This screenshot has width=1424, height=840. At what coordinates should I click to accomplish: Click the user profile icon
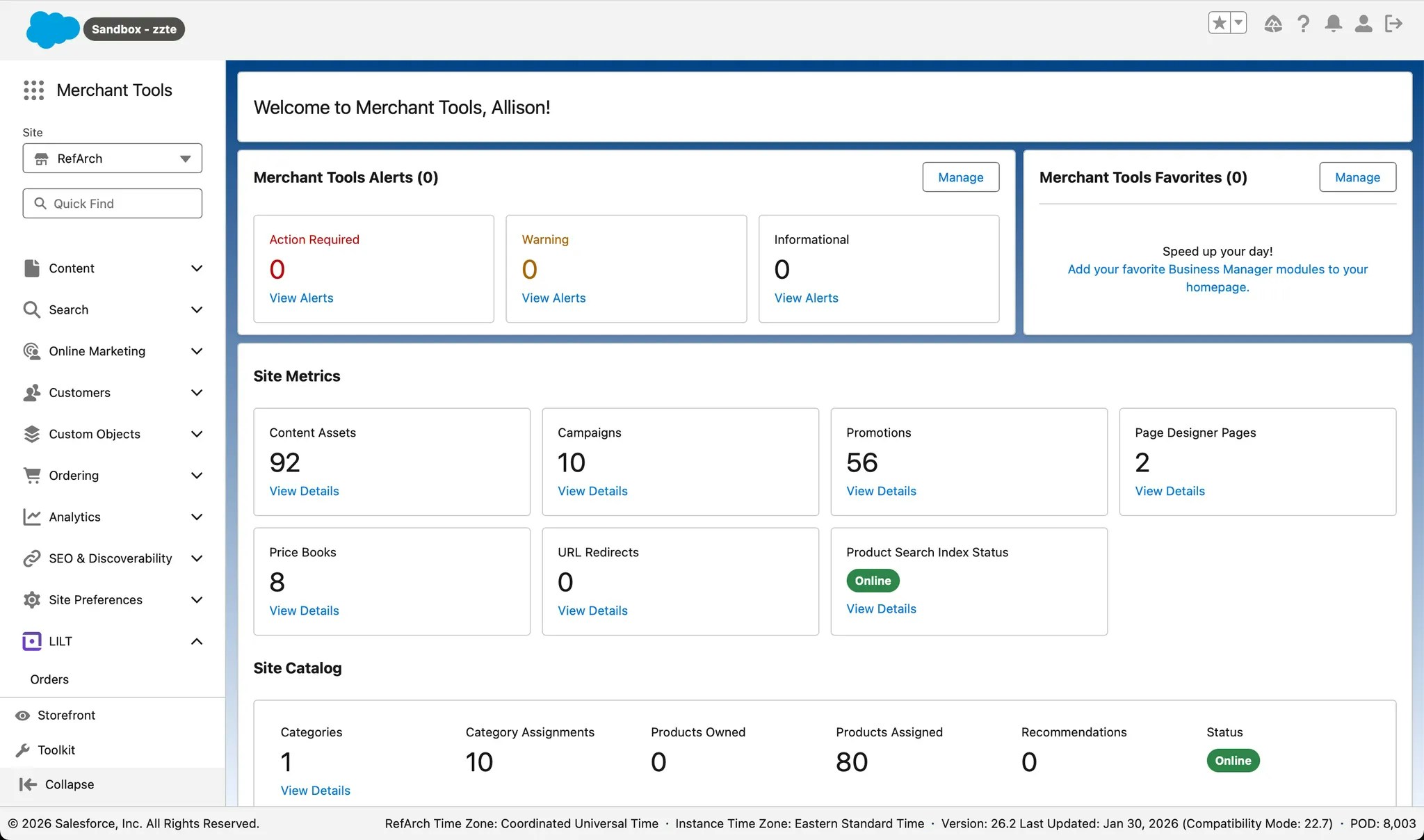tap(1364, 24)
